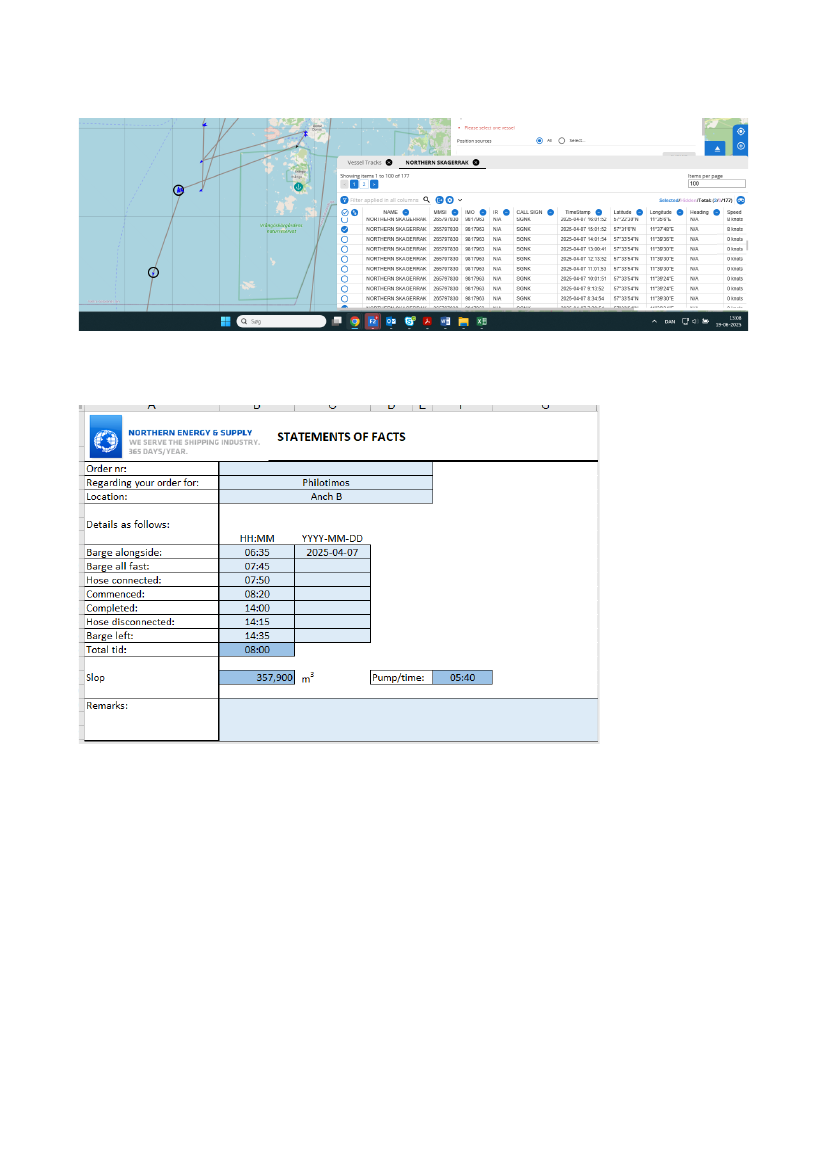Open Chrome from the Windows taskbar
Screen dimensions: 827x1169
tap(355, 322)
